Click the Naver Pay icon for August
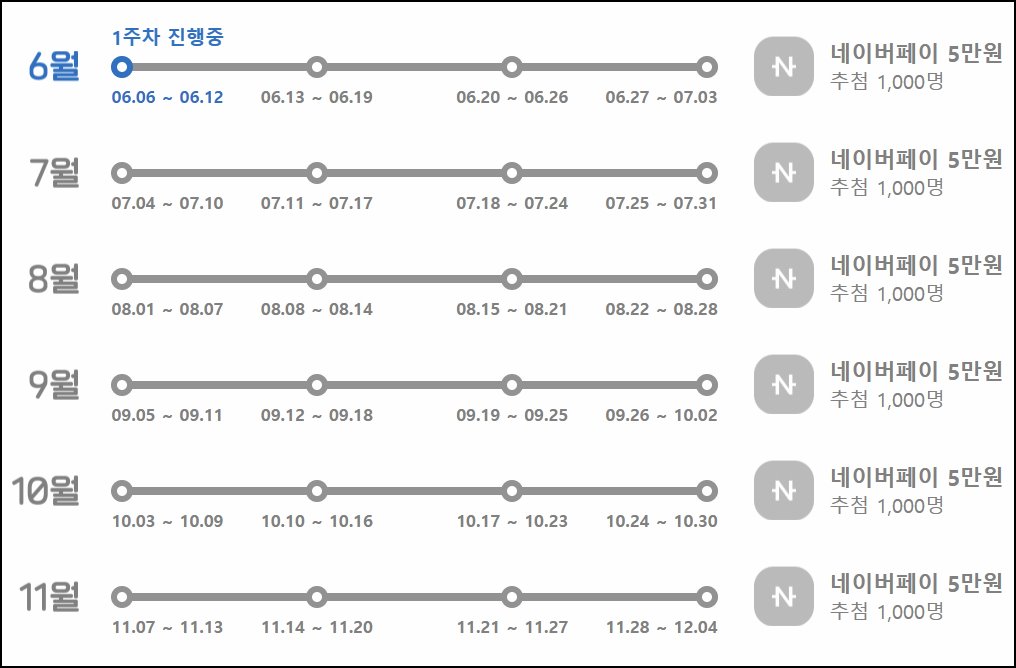Screen dimensions: 1016x668 (x=781, y=278)
